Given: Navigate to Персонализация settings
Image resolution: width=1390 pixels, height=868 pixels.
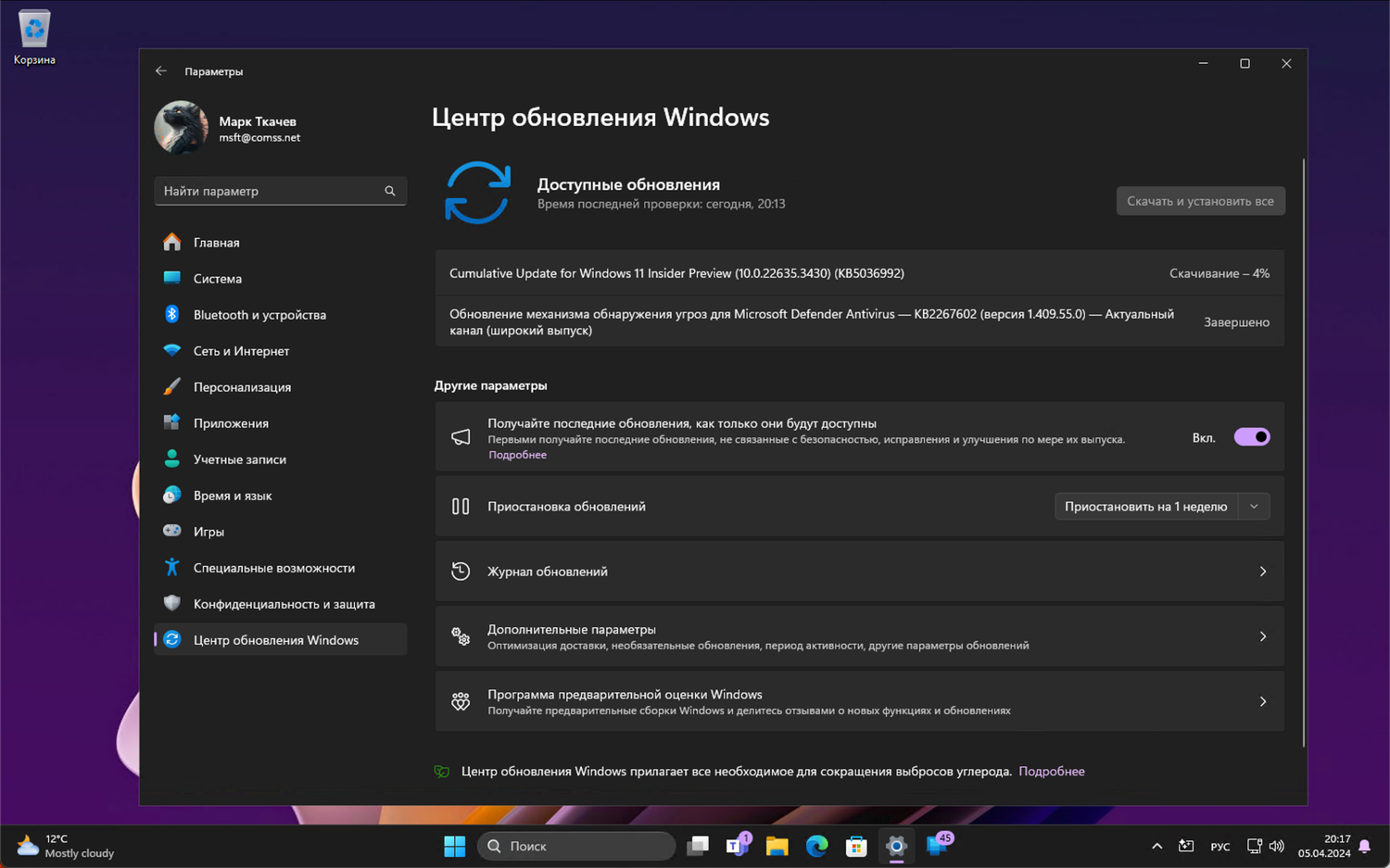Looking at the screenshot, I should click(x=280, y=386).
